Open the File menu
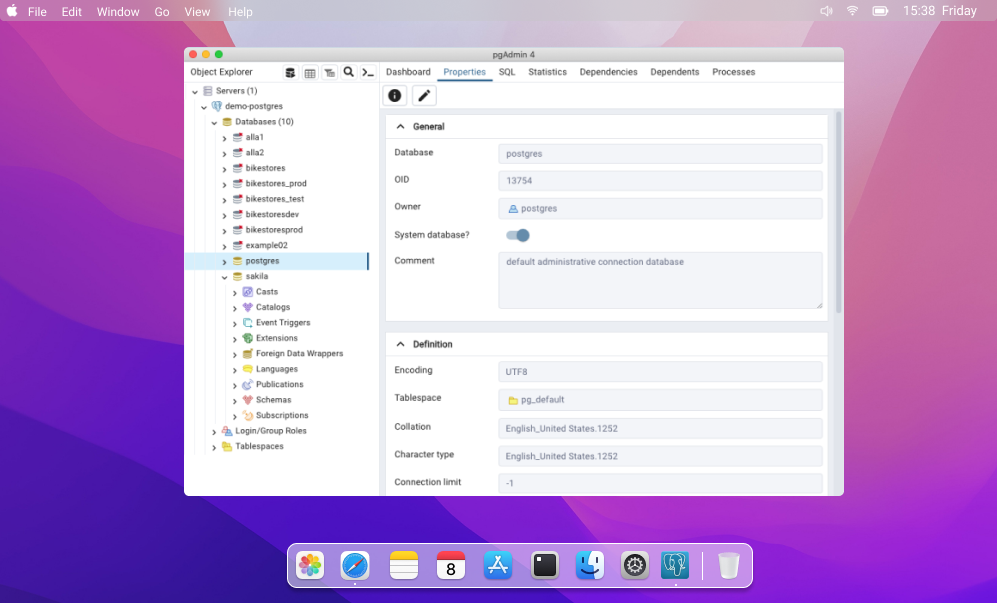 [x=38, y=11]
